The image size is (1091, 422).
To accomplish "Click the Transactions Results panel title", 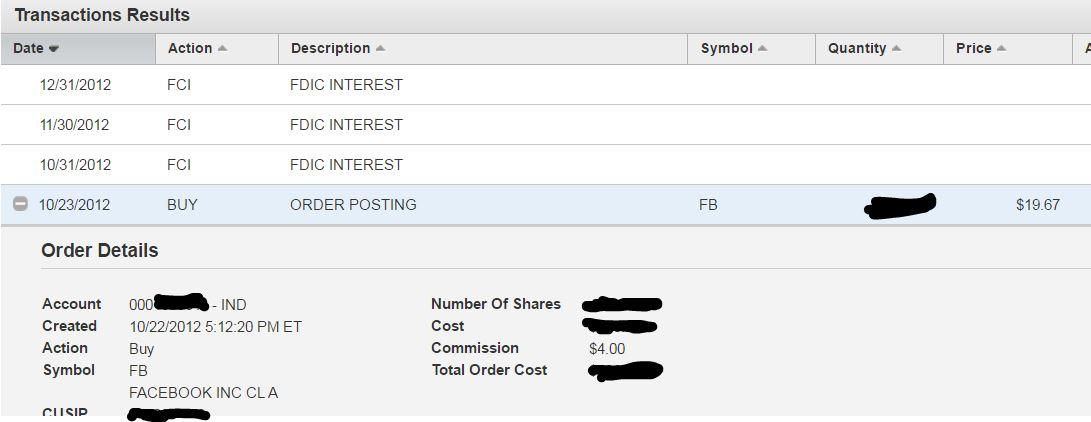I will click(102, 16).
